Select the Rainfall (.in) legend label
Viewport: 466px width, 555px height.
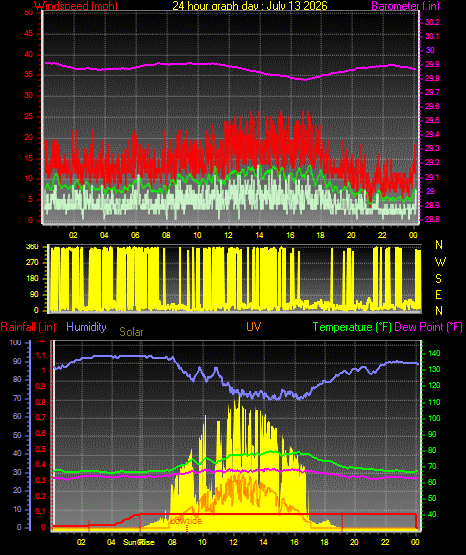28,327
